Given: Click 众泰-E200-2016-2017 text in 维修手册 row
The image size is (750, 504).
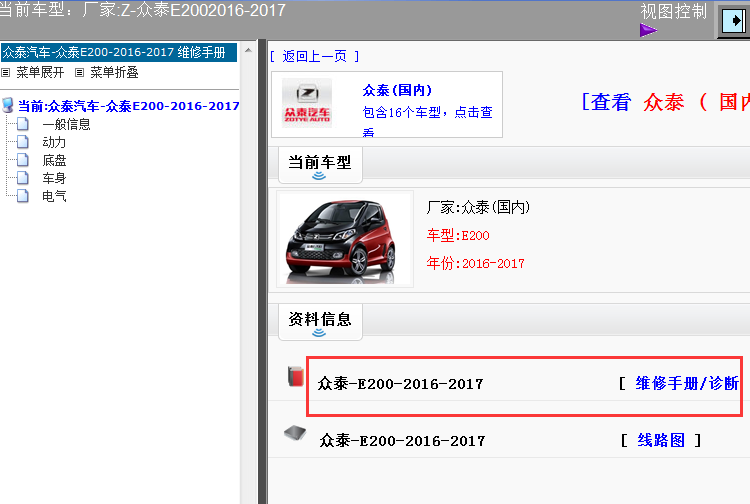Looking at the screenshot, I should tap(400, 384).
